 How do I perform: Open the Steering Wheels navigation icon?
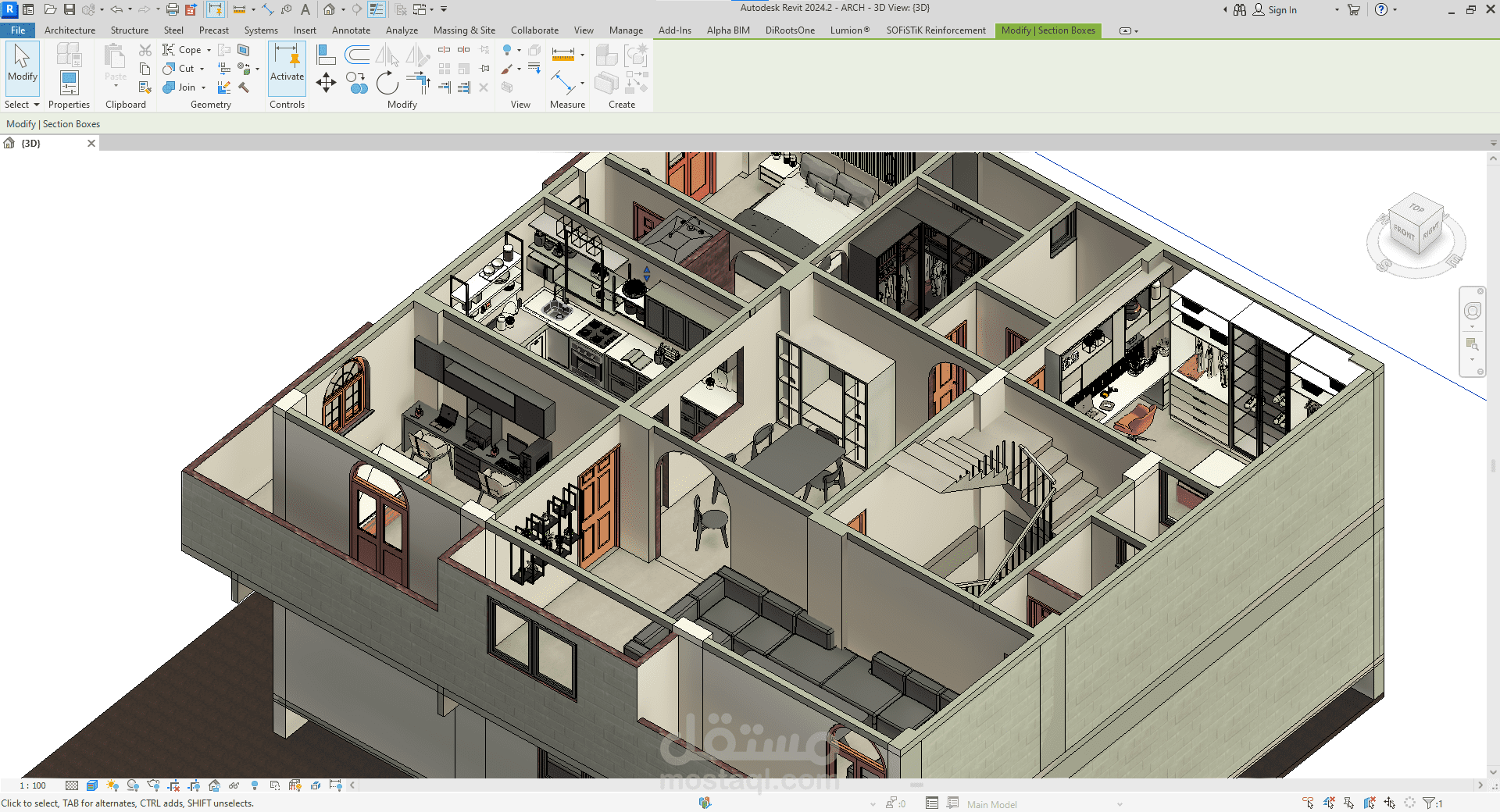1472,311
